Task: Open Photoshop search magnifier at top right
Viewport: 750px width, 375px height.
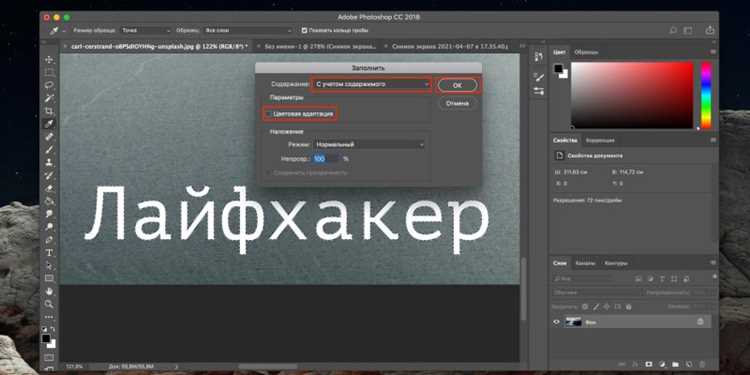Action: point(673,30)
